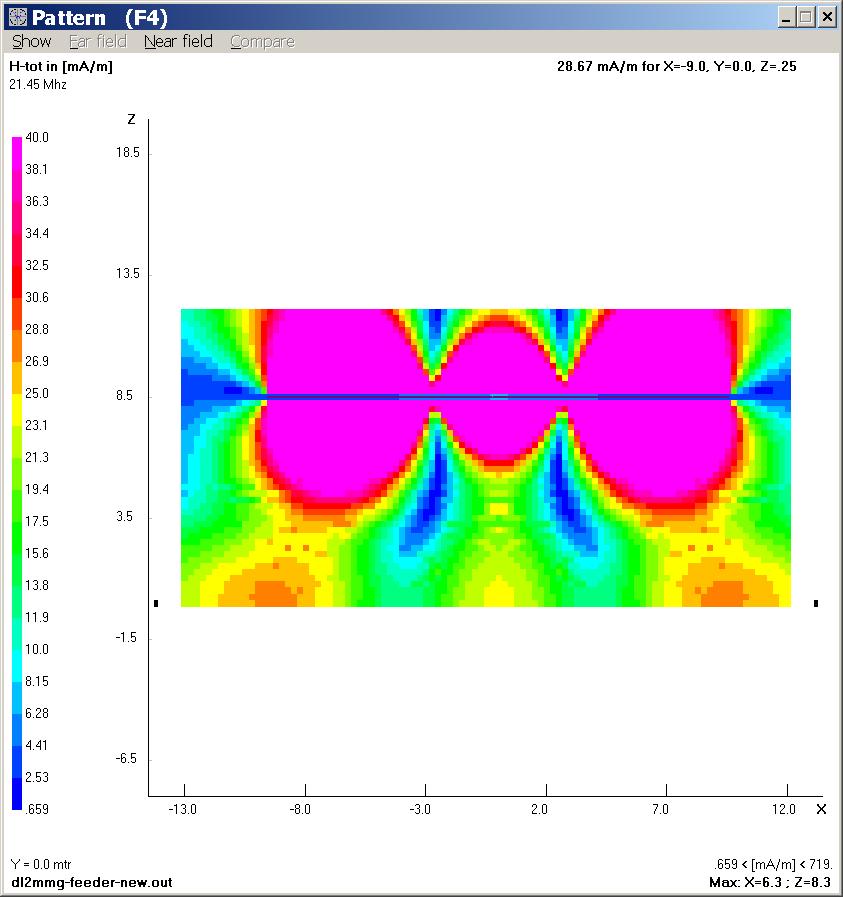Click the X axis value 2.0
The height and width of the screenshot is (897, 843).
coord(539,809)
